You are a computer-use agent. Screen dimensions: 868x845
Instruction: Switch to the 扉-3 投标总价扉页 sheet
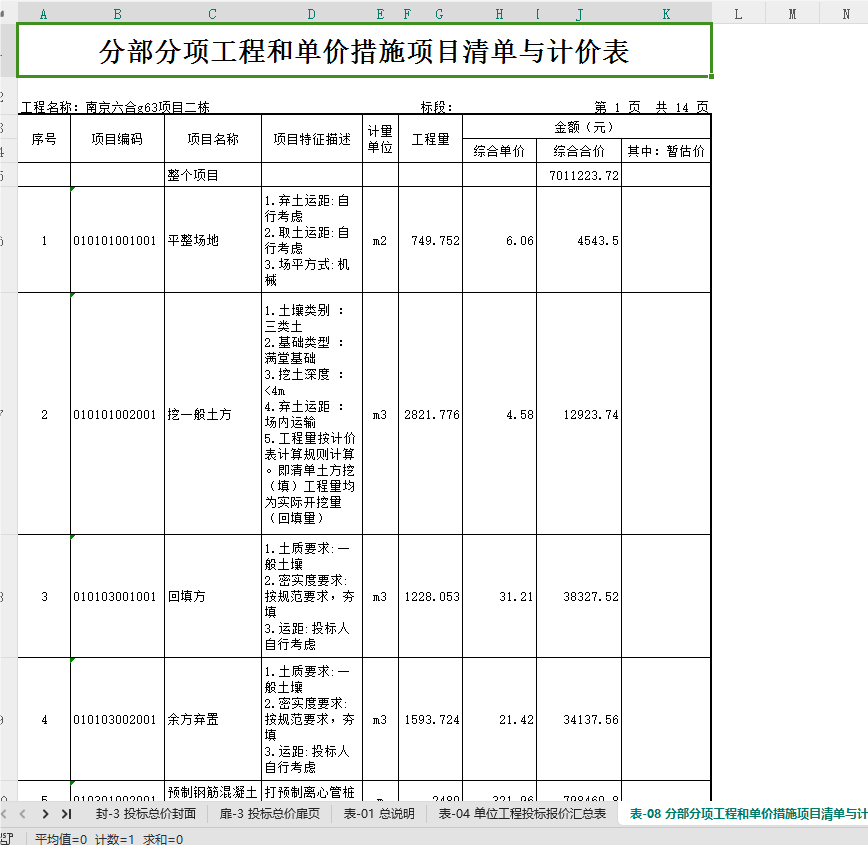(x=270, y=813)
